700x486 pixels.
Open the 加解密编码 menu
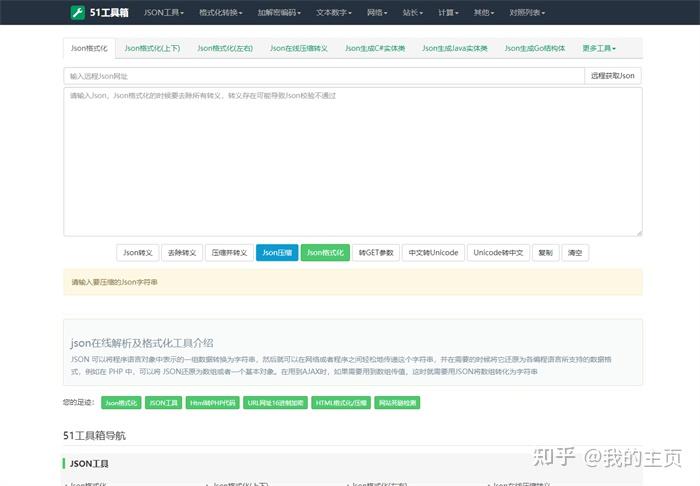click(x=279, y=12)
